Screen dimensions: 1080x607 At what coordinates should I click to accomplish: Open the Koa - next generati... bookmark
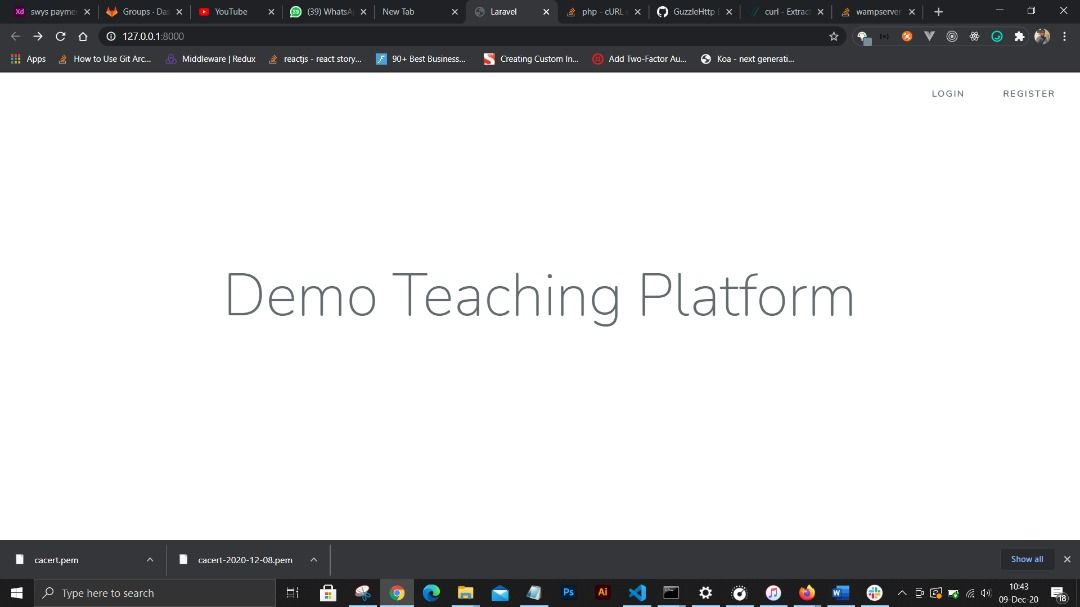click(748, 59)
